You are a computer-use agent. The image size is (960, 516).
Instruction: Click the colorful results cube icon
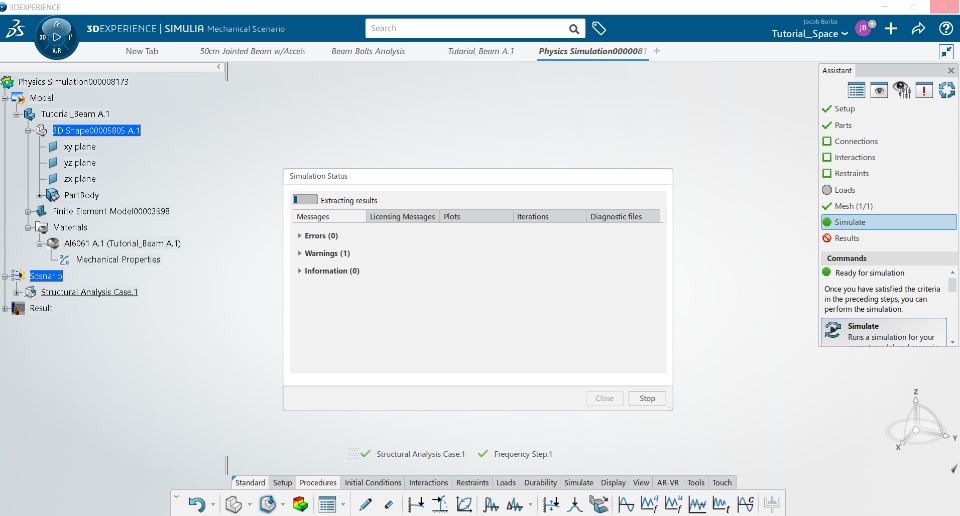click(300, 504)
